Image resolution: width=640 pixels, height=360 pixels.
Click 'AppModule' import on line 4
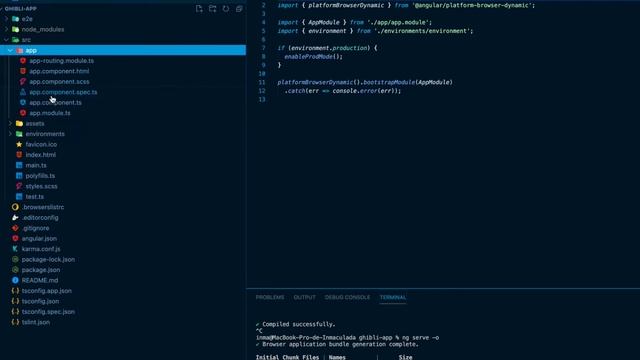pos(324,22)
